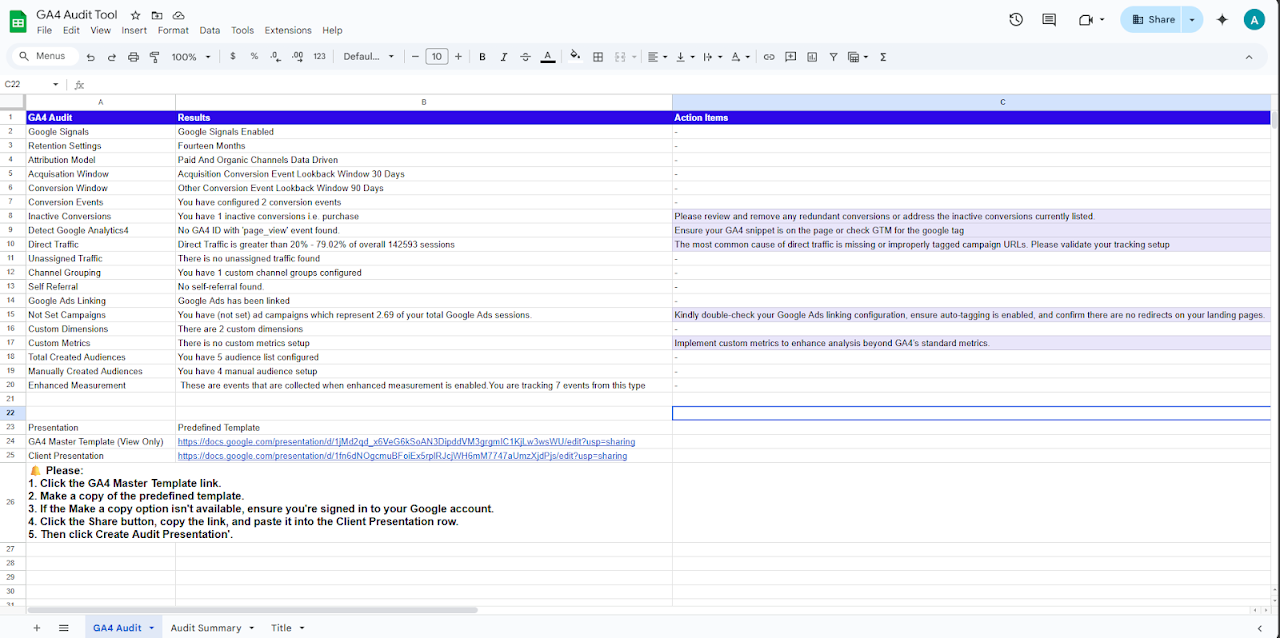Open the GA4 Master Template link
1280x638 pixels.
[x=406, y=441]
